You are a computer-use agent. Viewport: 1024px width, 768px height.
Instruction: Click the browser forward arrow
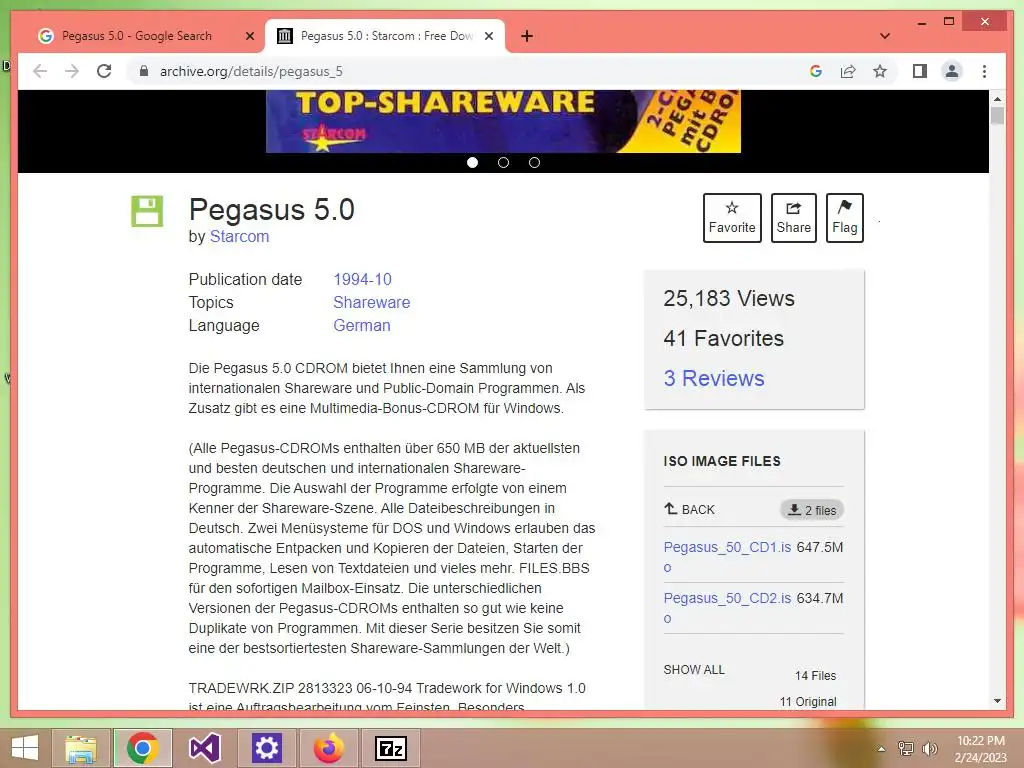[72, 71]
